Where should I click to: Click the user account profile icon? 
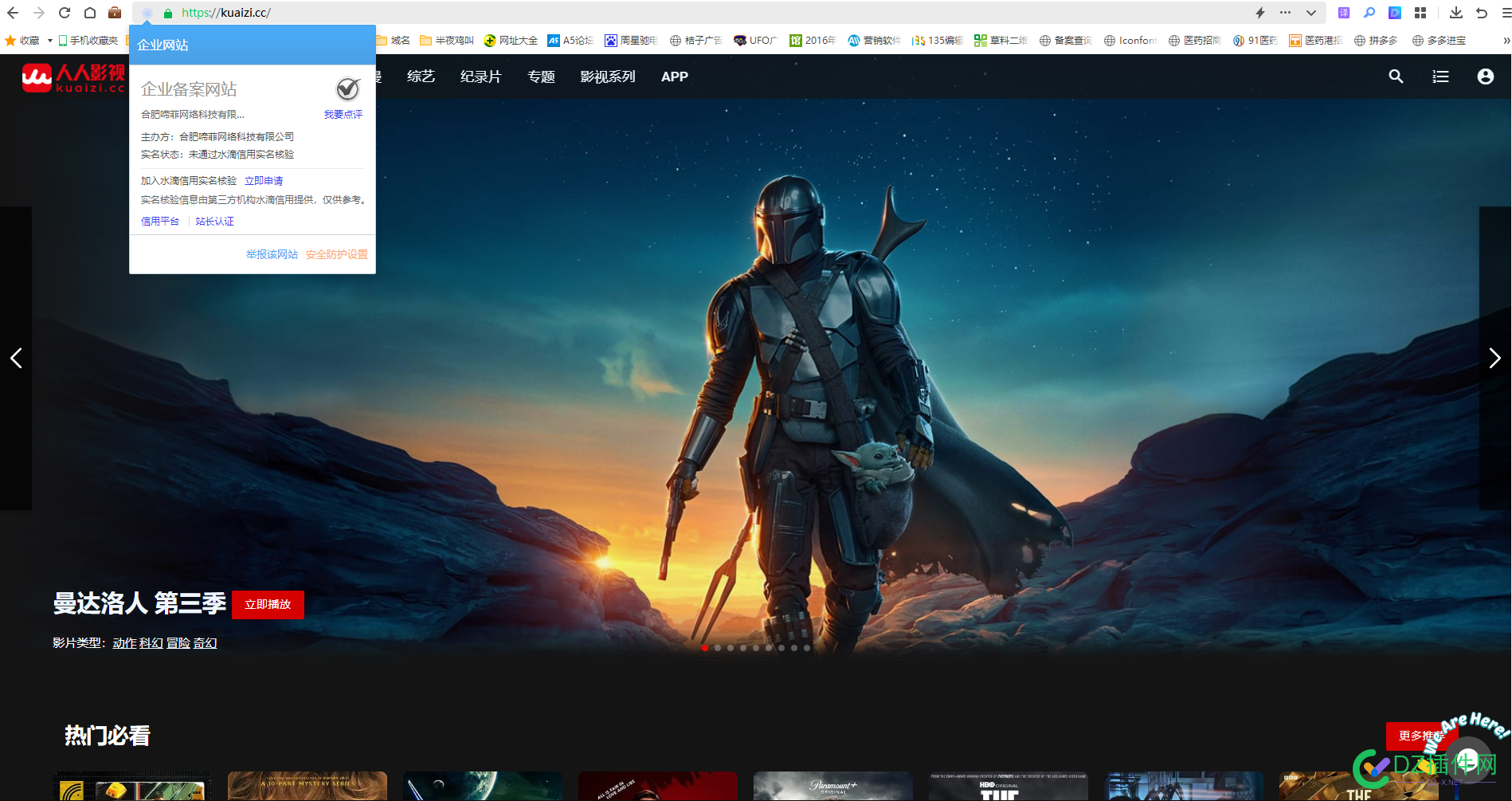[x=1485, y=77]
